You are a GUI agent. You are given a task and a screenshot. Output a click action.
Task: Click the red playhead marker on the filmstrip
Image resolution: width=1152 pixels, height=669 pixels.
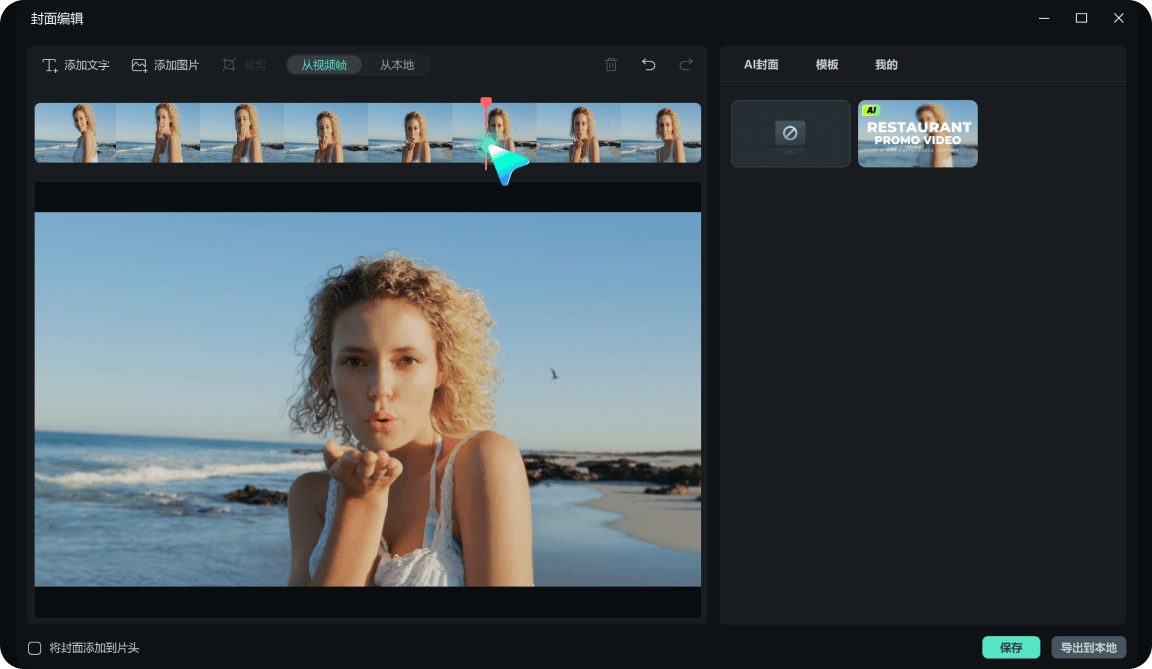(486, 103)
